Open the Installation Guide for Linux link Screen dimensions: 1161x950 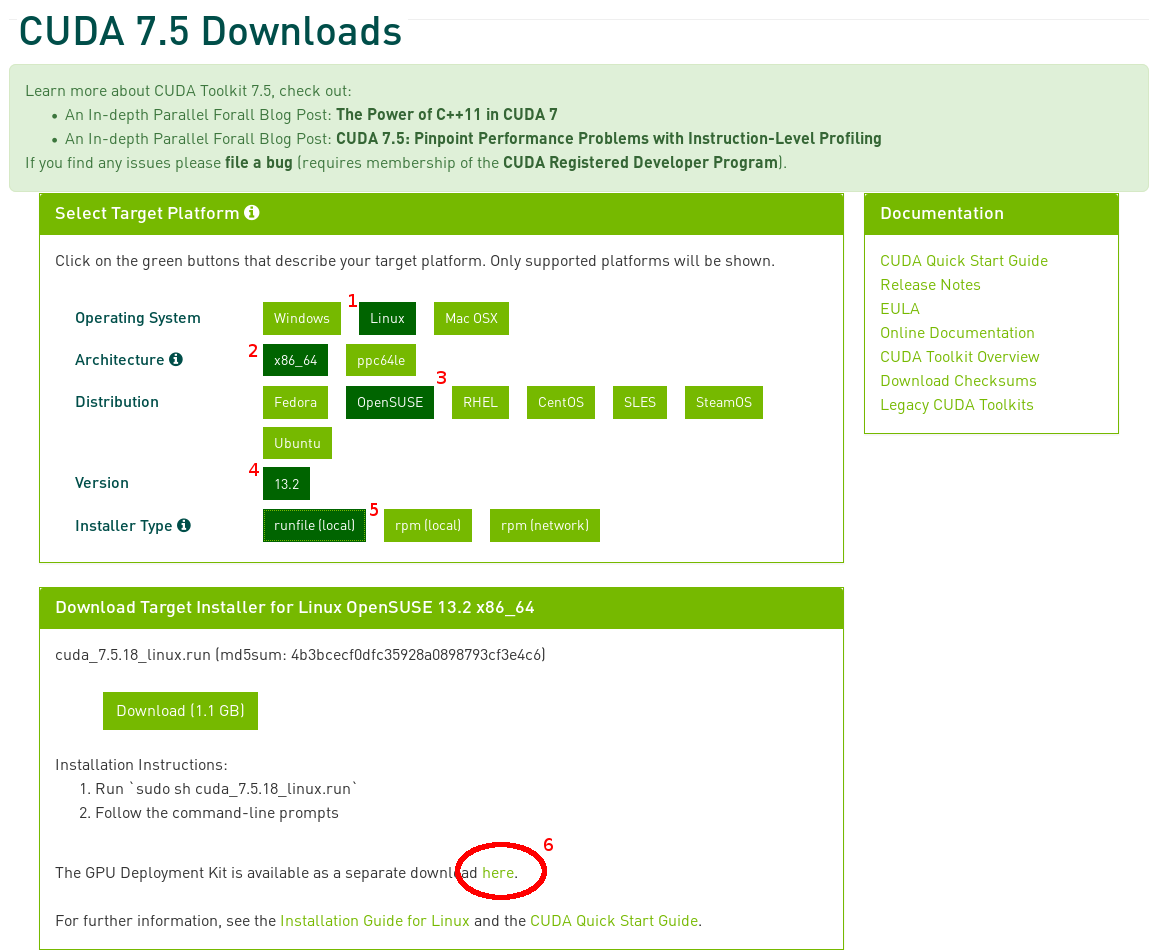pos(374,921)
